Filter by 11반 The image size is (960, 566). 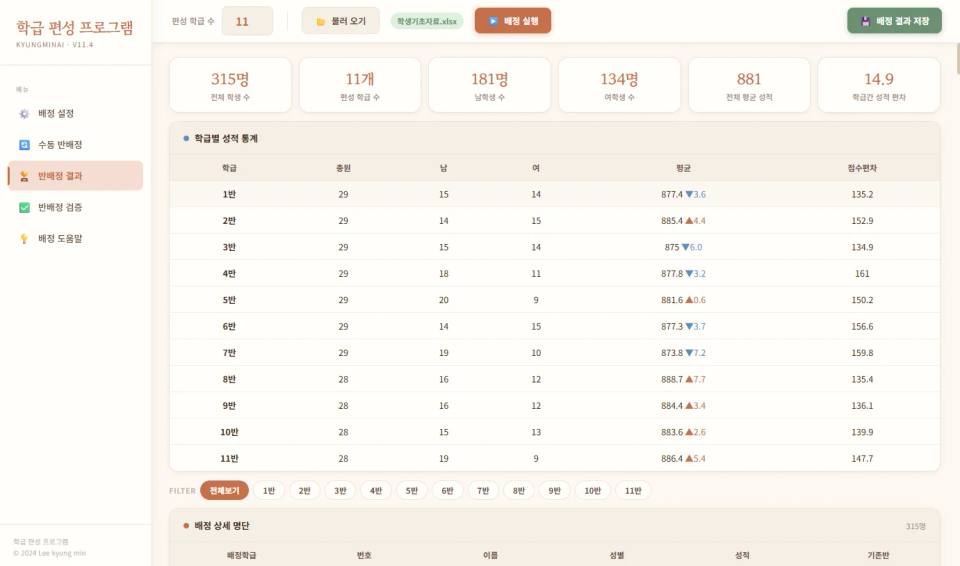632,491
